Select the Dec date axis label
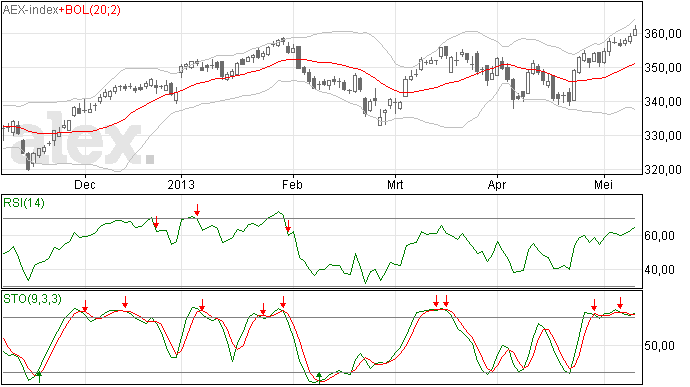The image size is (690, 387). point(84,184)
